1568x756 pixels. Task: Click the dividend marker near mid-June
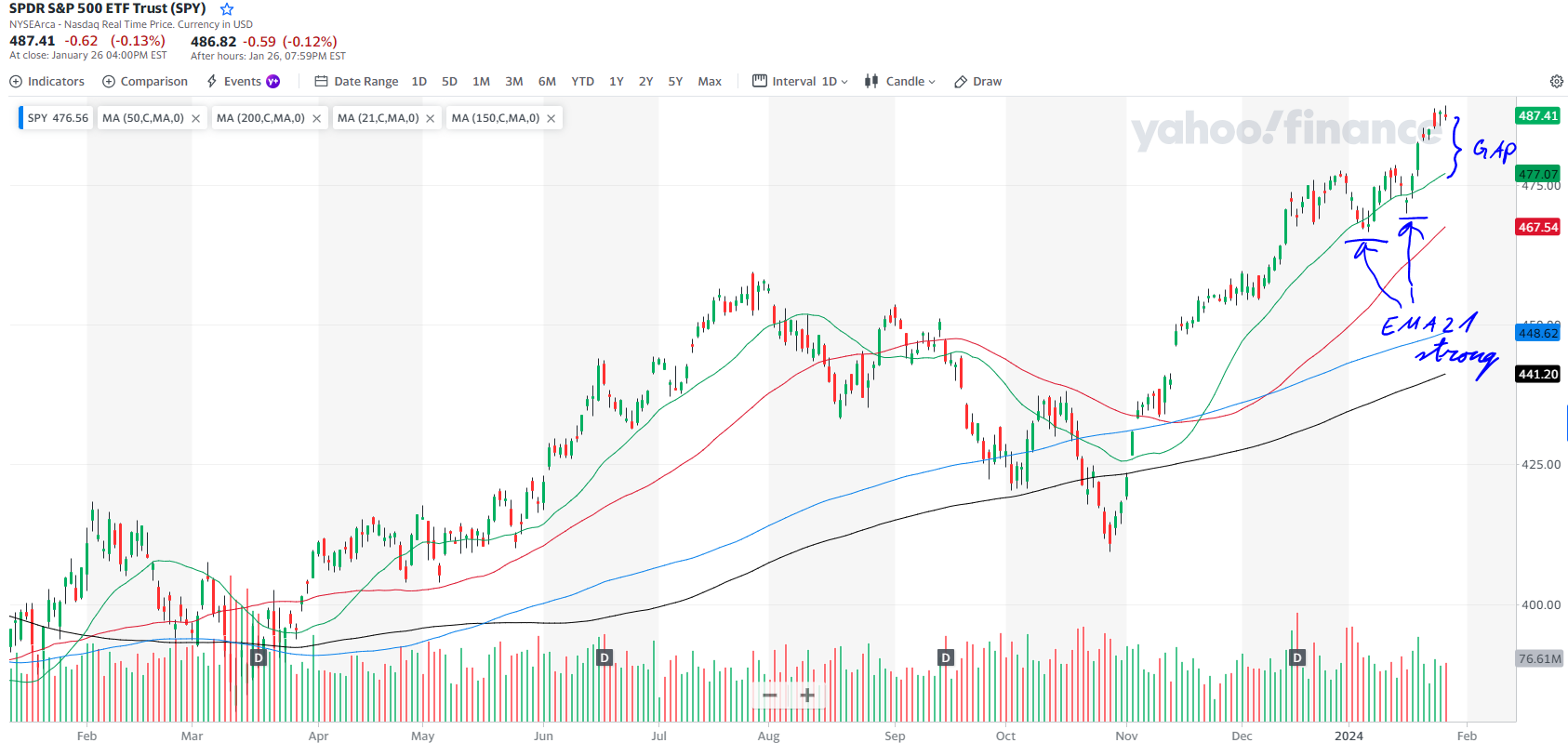tap(605, 657)
